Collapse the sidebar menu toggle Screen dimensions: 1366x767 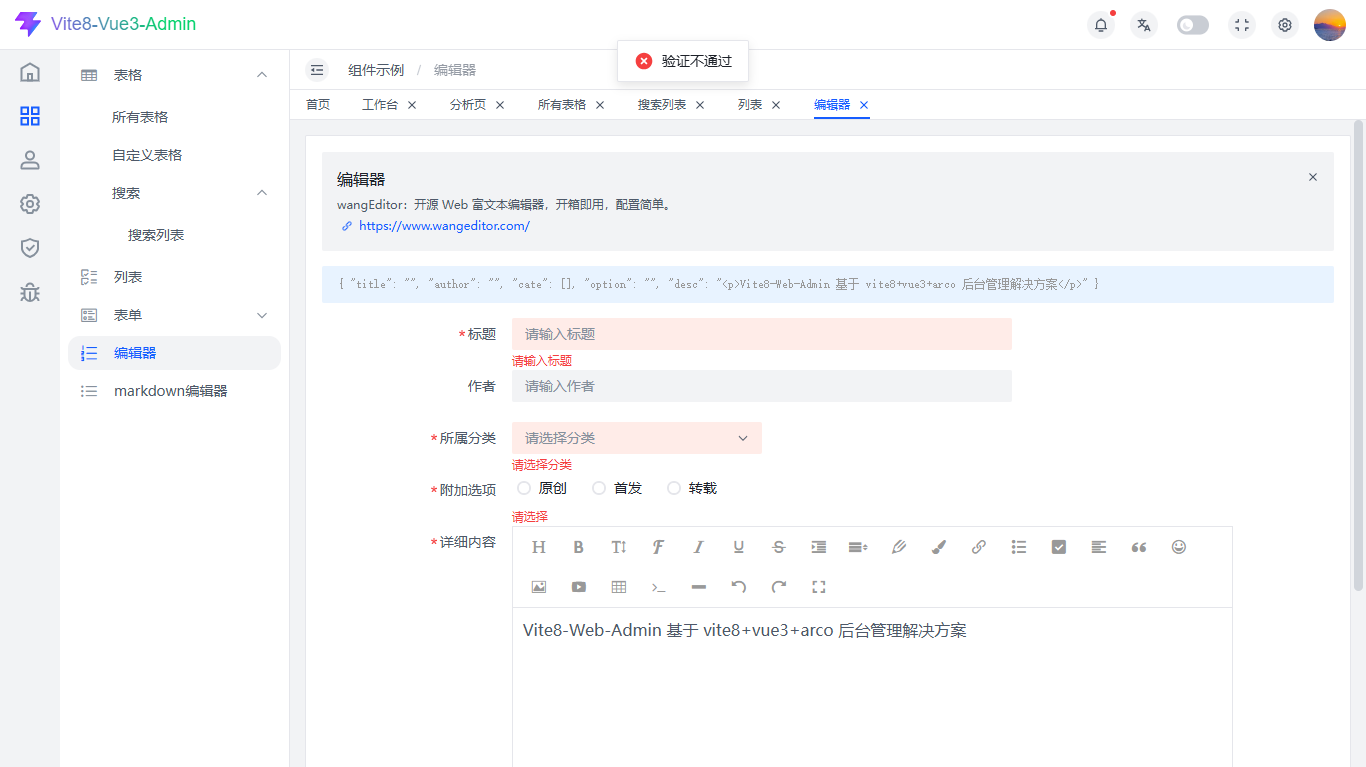[317, 70]
